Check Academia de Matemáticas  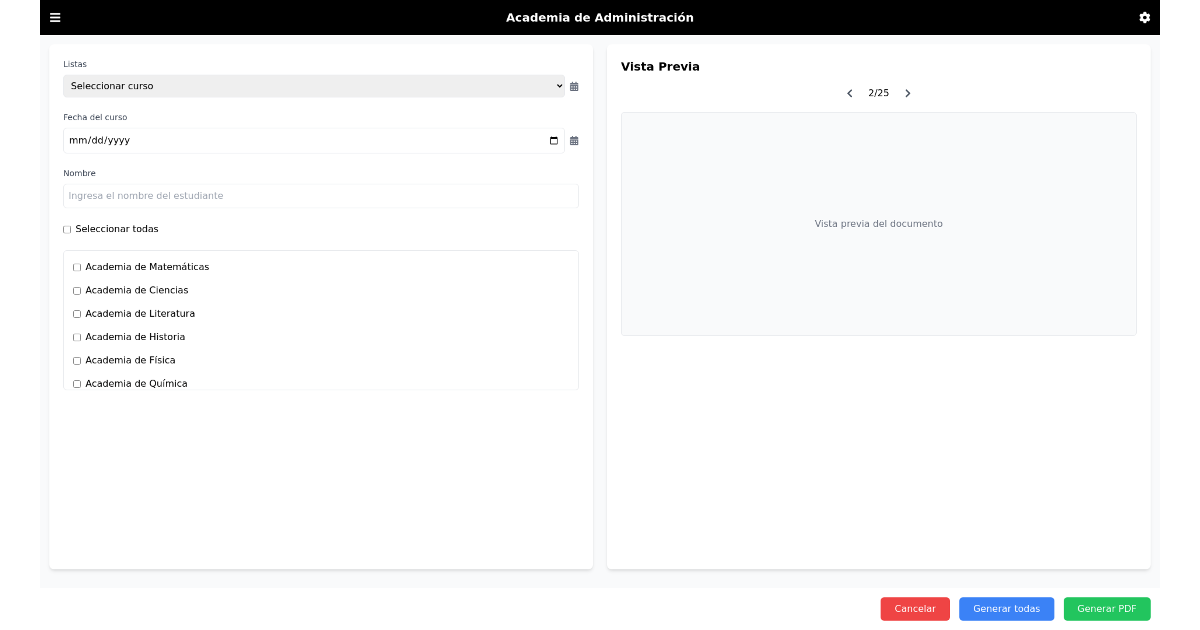click(x=77, y=267)
